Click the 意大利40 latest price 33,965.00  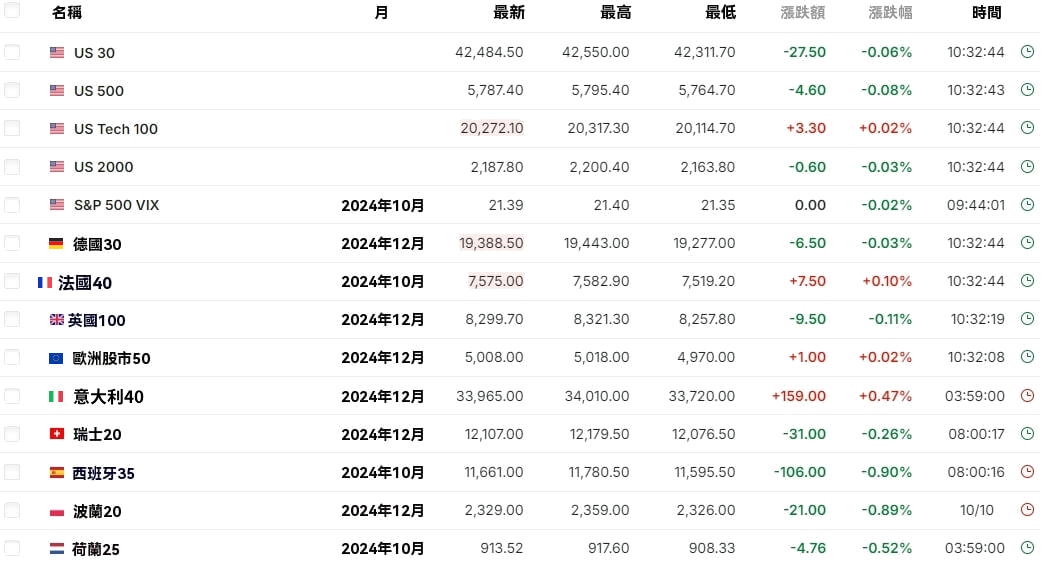pos(489,396)
